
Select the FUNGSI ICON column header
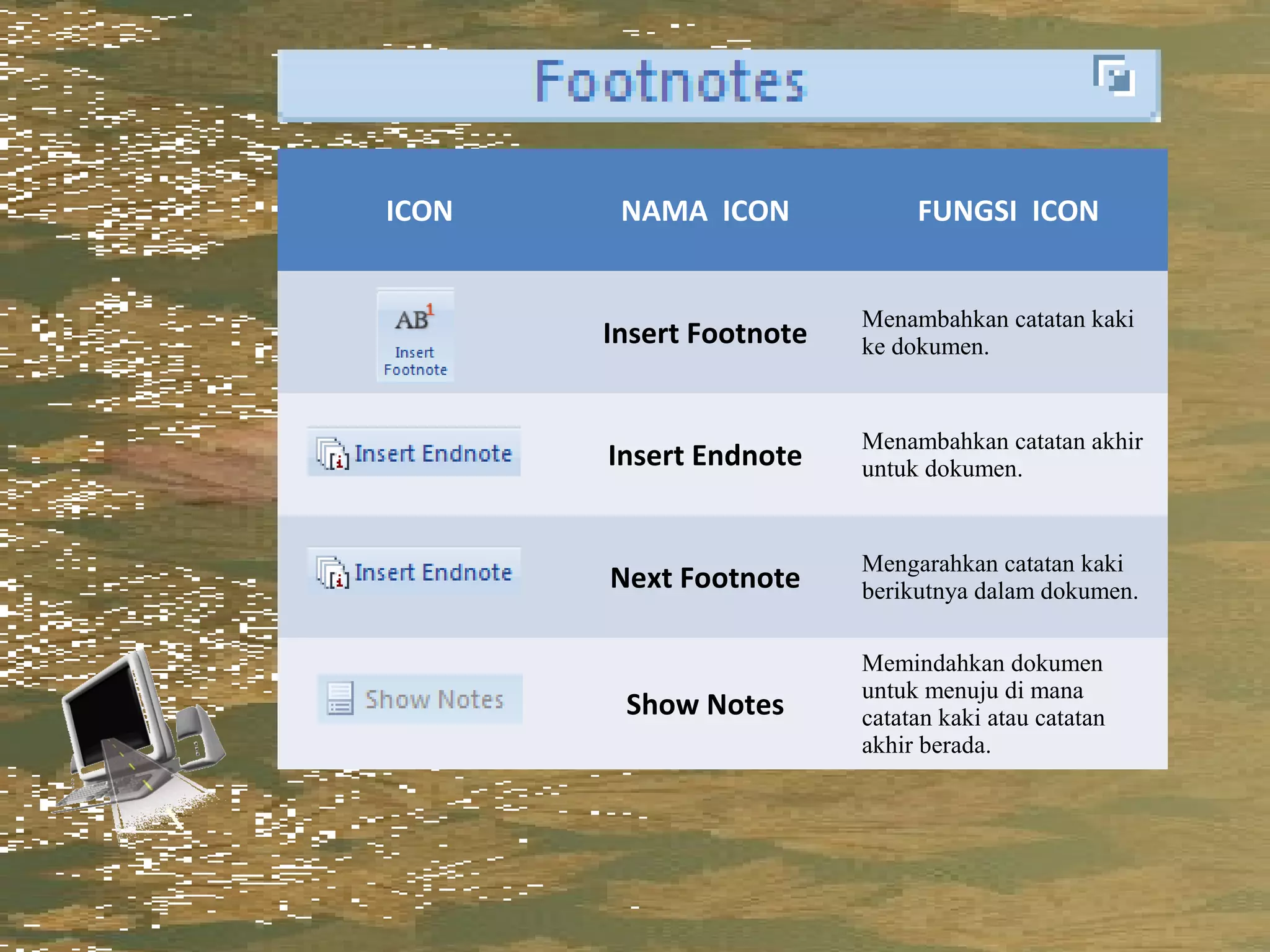[1008, 211]
